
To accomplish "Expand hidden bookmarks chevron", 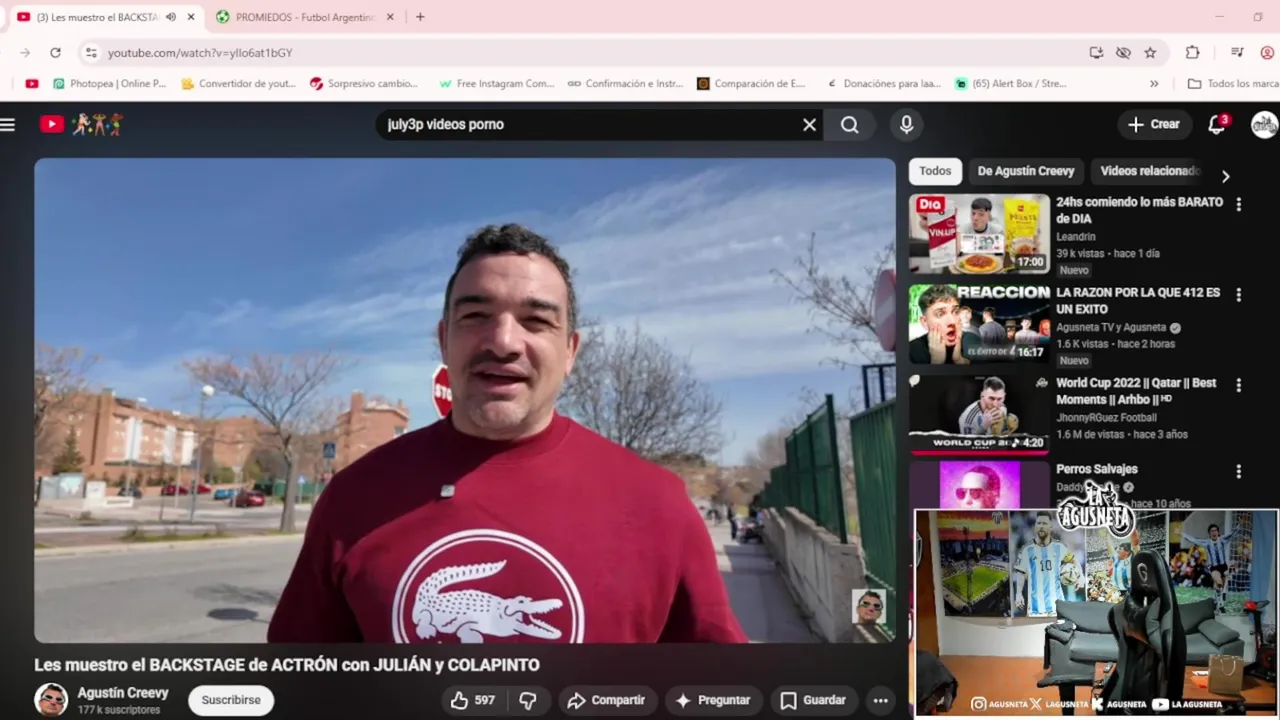I will click(1154, 84).
